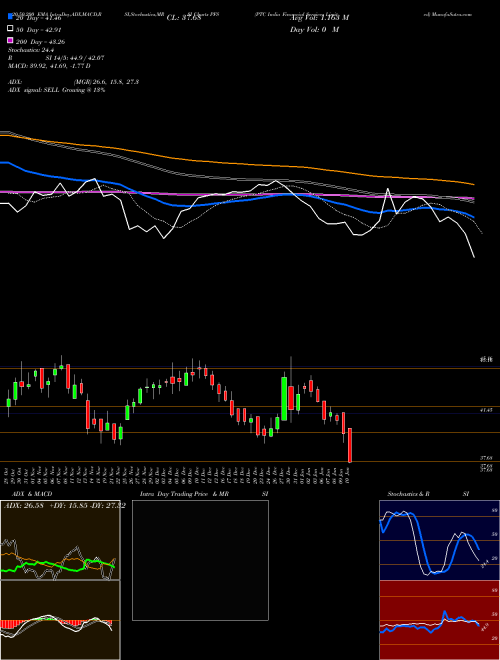Click the 41.45 price axis label
Image resolution: width=500 pixels, height=660 pixels.
[x=486, y=410]
